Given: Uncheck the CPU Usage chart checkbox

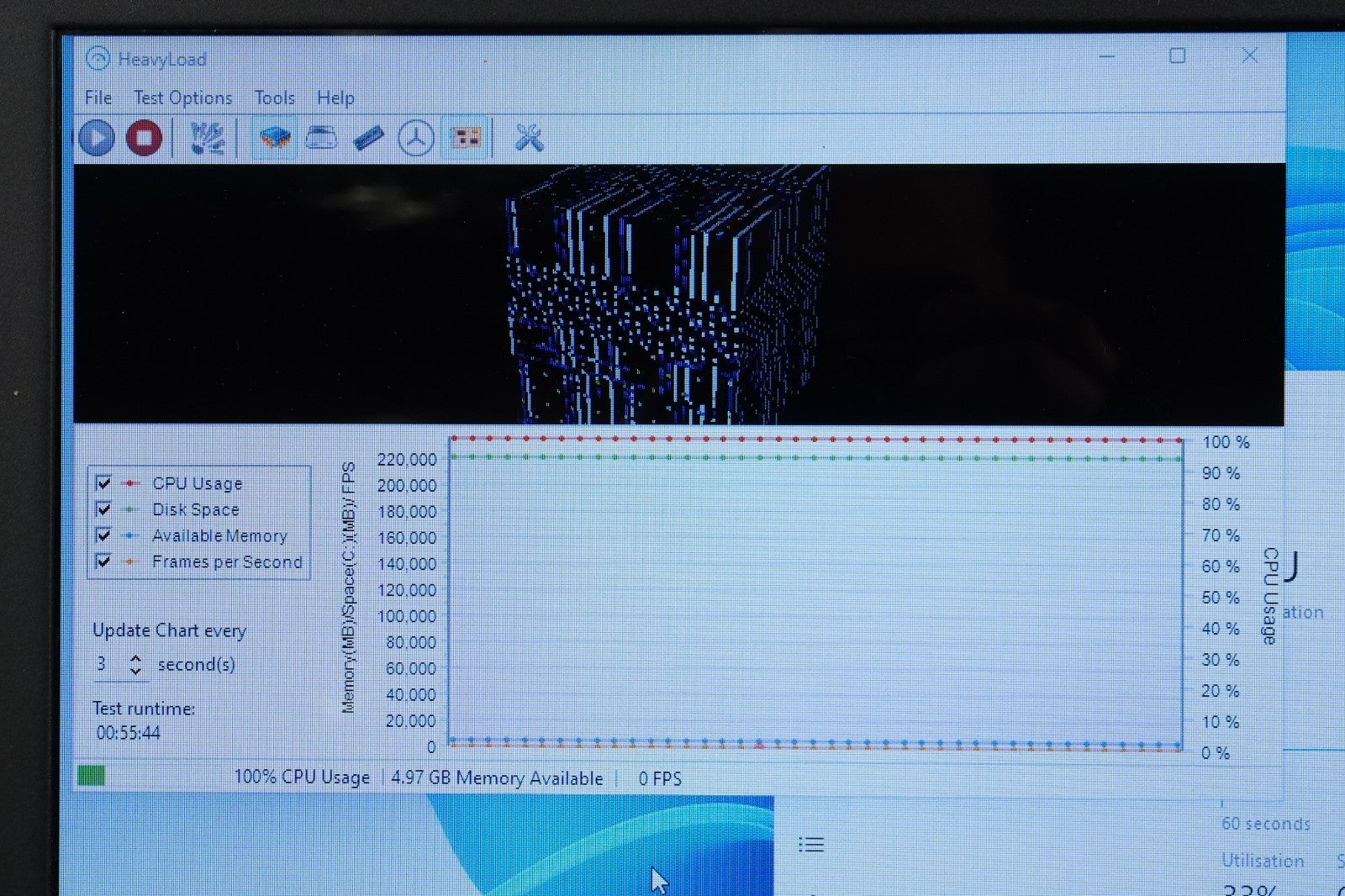Looking at the screenshot, I should coord(103,482).
